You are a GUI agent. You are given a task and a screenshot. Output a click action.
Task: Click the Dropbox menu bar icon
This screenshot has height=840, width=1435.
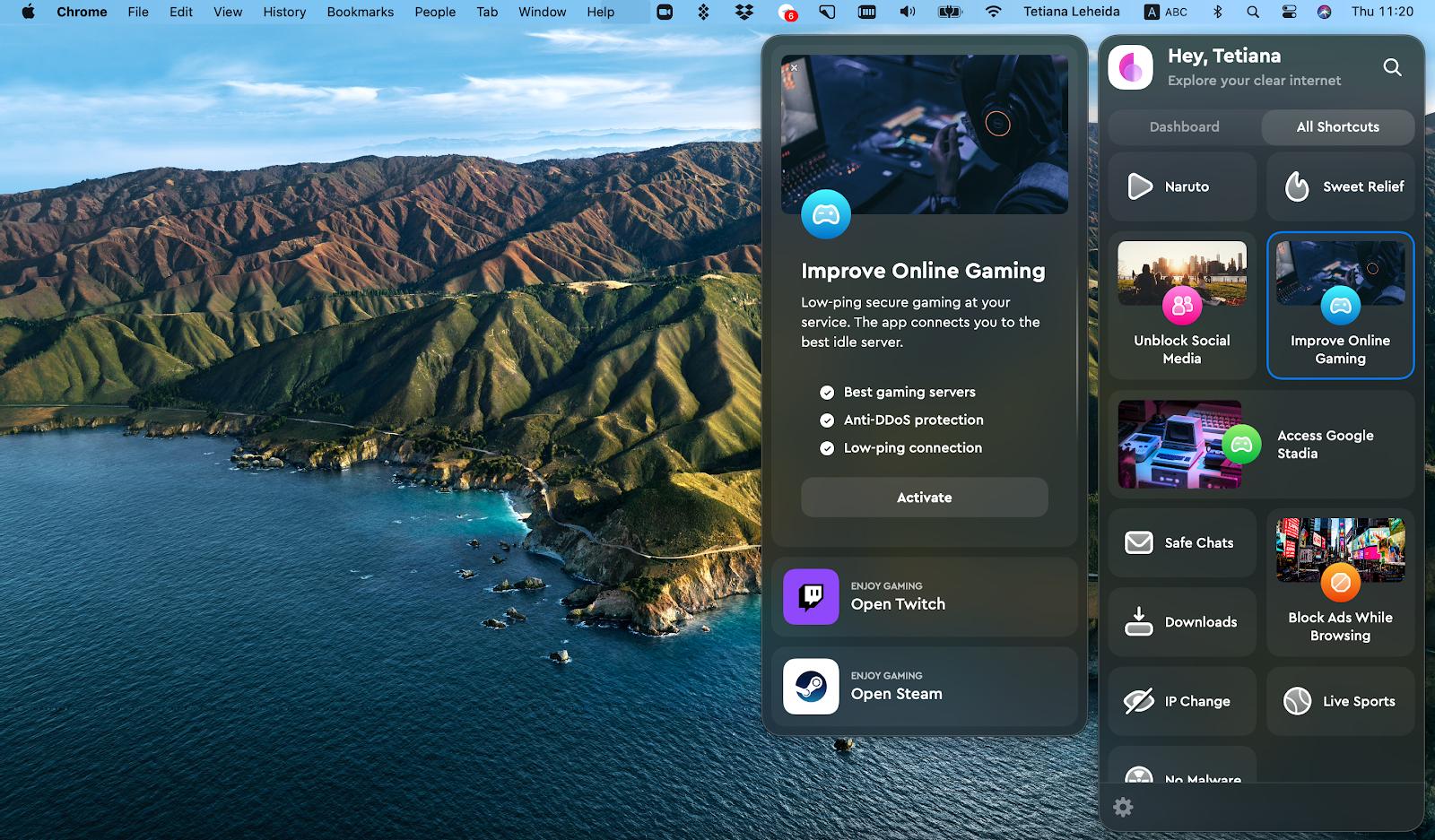point(744,12)
